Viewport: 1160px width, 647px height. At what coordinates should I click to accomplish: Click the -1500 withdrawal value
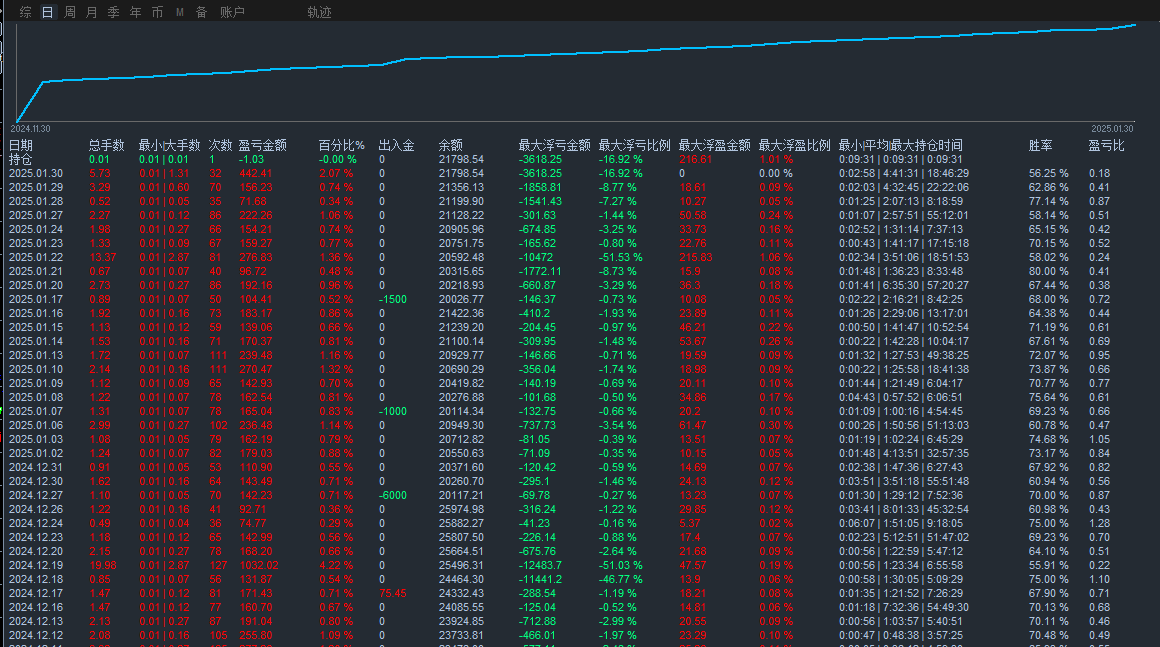(x=393, y=299)
